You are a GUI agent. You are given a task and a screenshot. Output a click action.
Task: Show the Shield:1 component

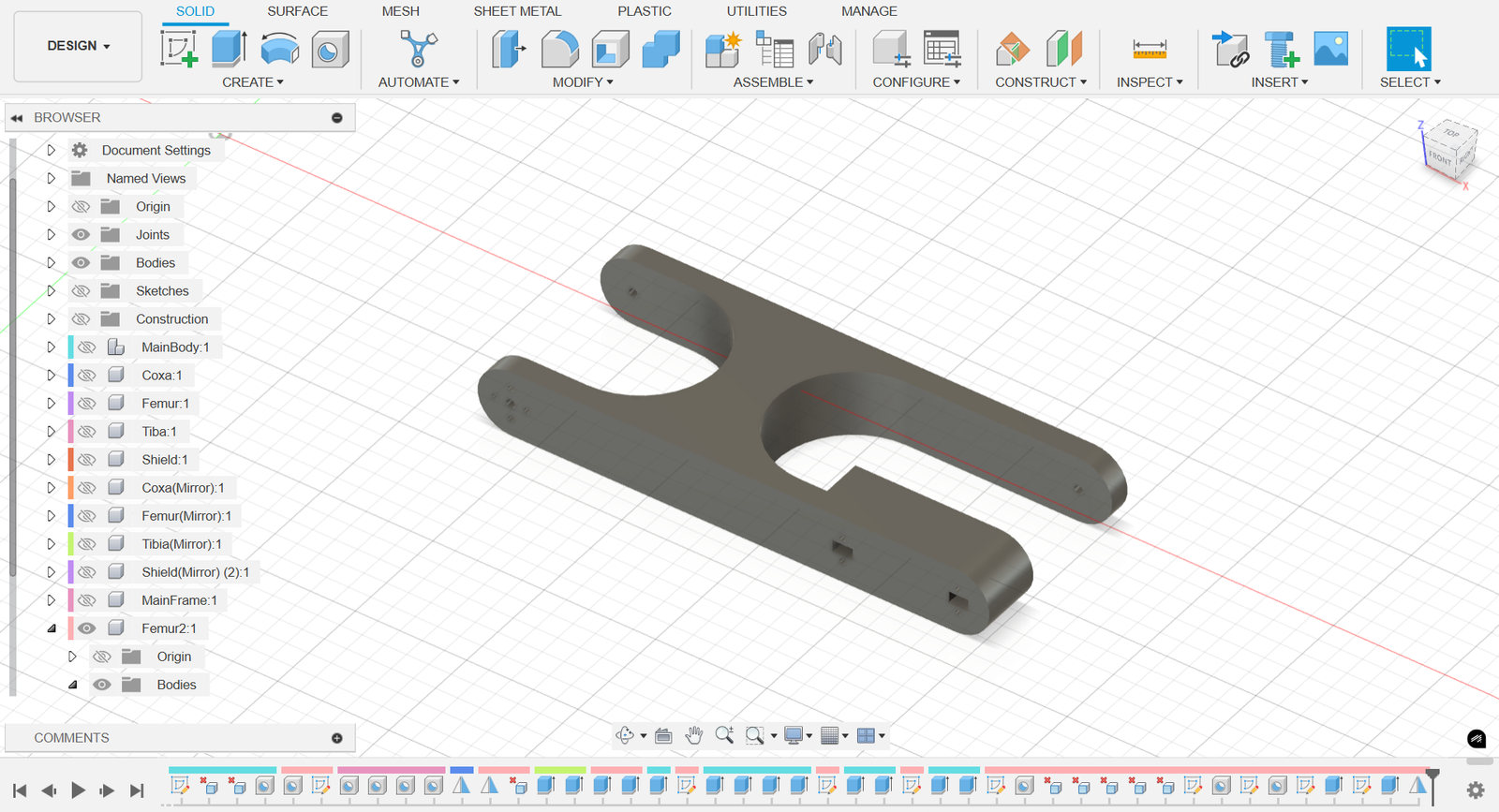[x=87, y=459]
